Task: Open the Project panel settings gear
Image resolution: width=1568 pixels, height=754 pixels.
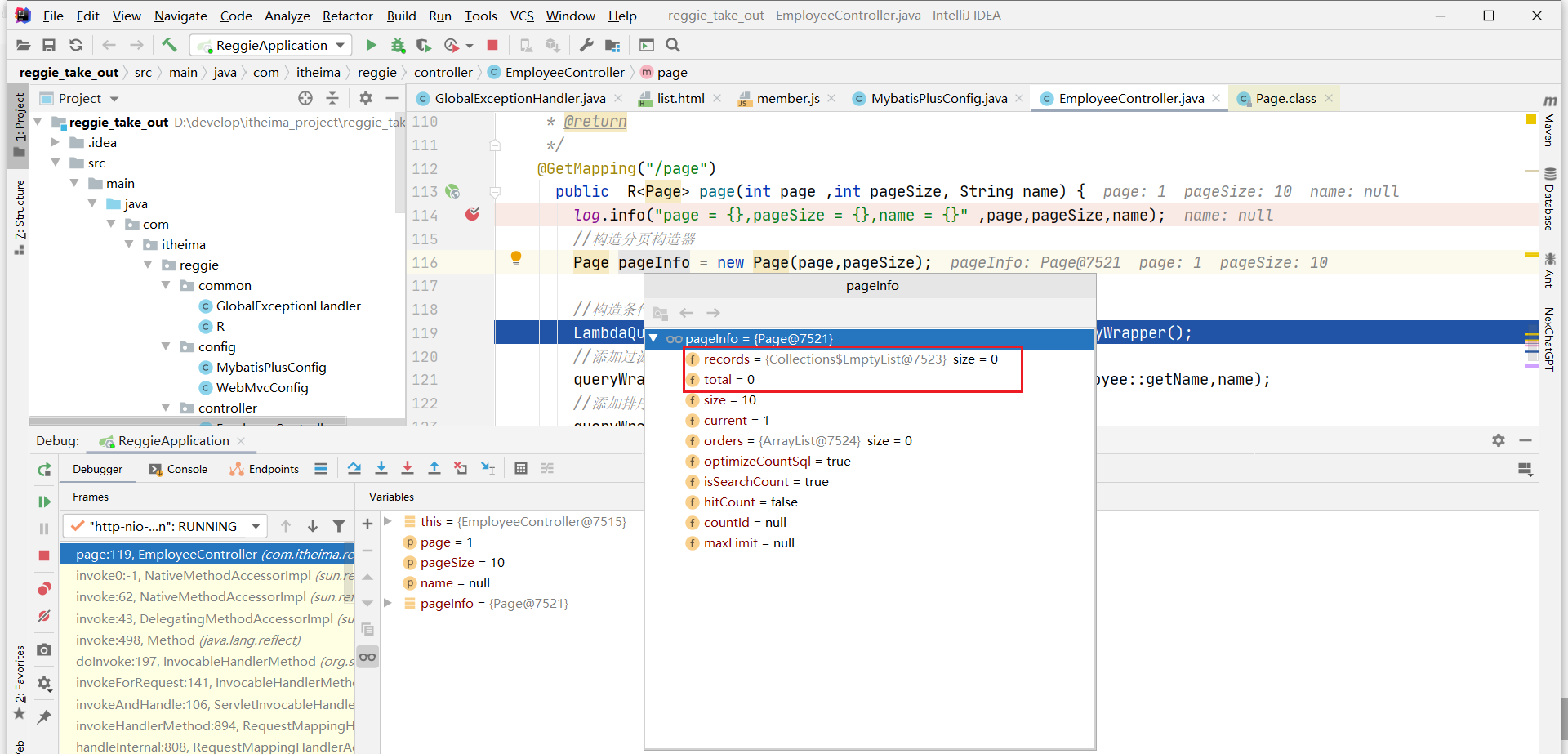Action: tap(366, 98)
